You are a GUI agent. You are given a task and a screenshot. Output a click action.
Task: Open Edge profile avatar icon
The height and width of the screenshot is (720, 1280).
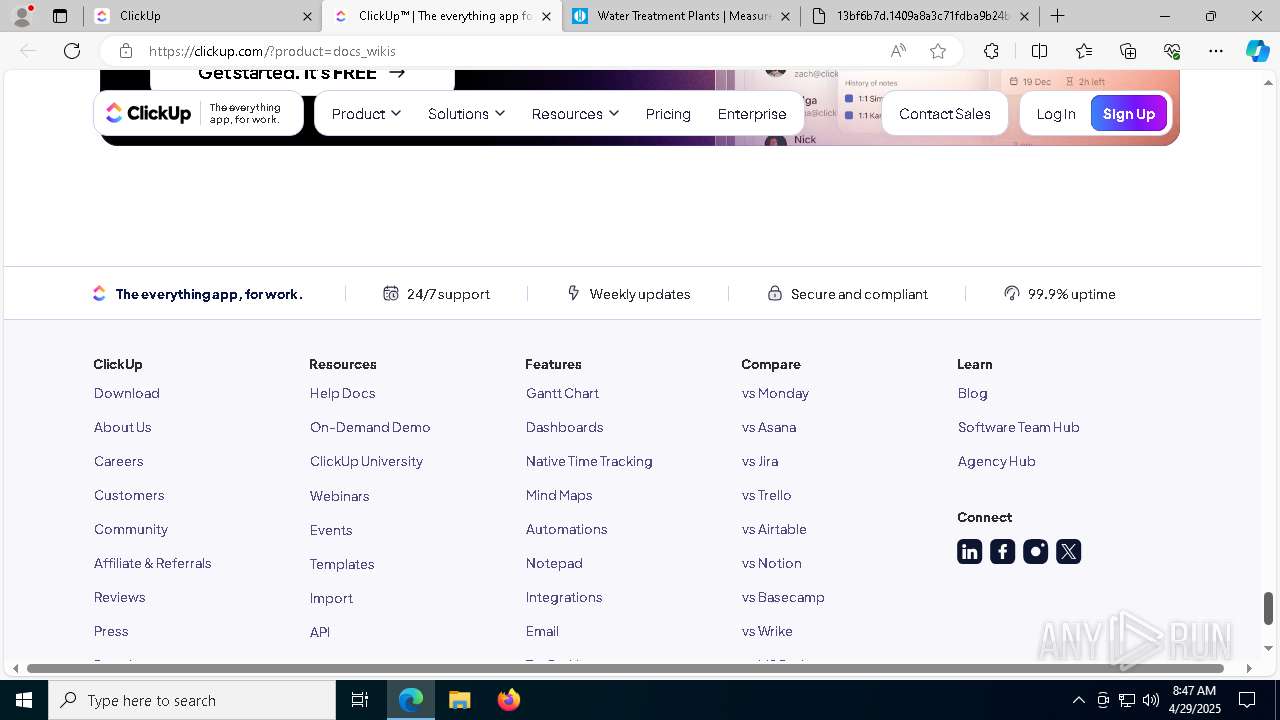coord(22,16)
